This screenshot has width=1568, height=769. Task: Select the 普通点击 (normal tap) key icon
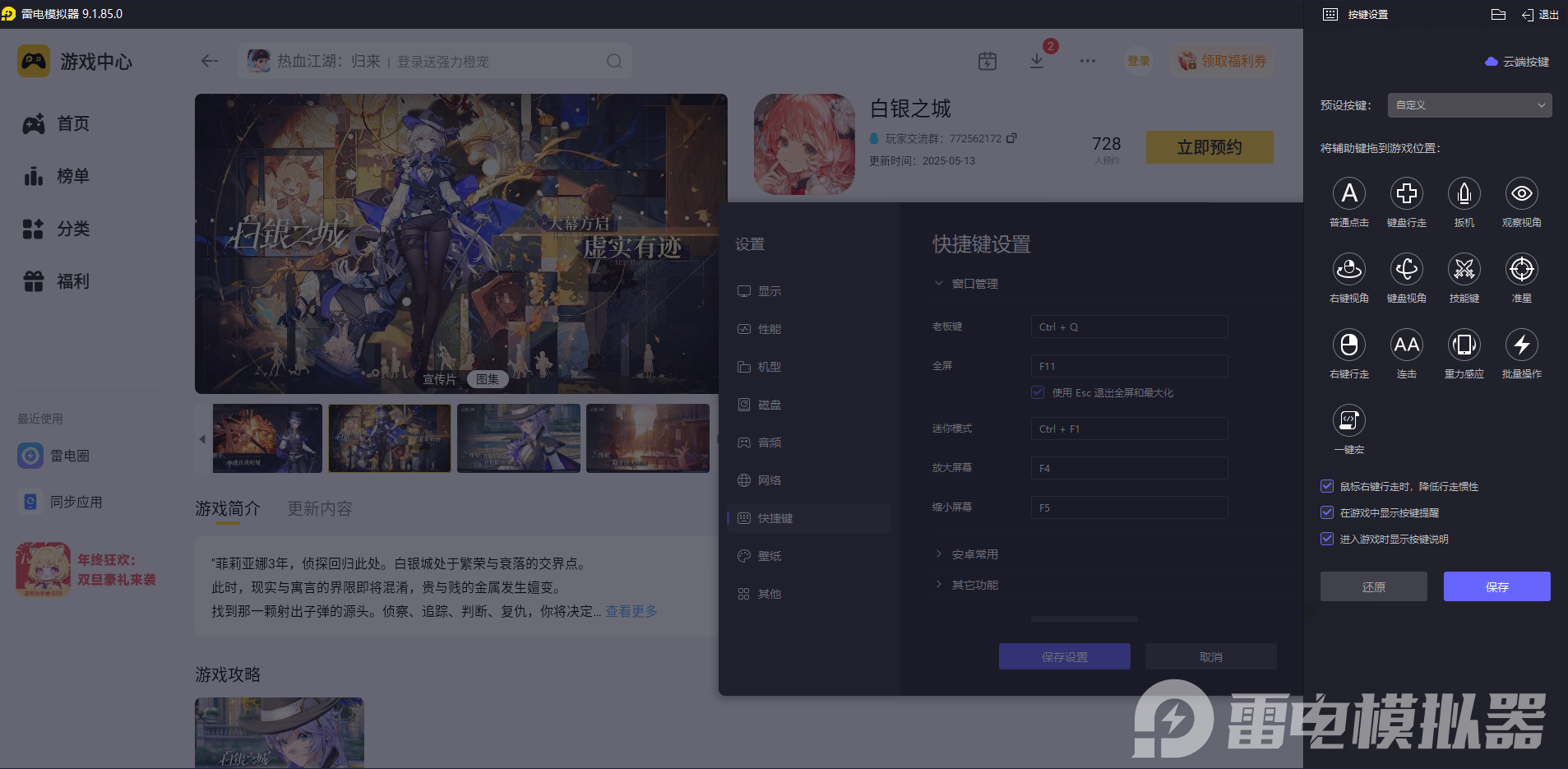[1349, 193]
